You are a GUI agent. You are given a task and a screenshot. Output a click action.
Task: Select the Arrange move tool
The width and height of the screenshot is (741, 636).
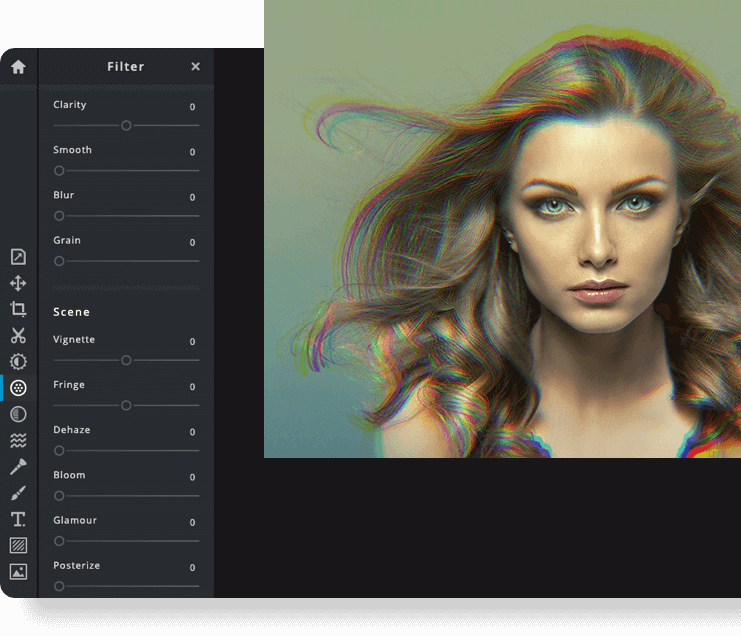18,283
